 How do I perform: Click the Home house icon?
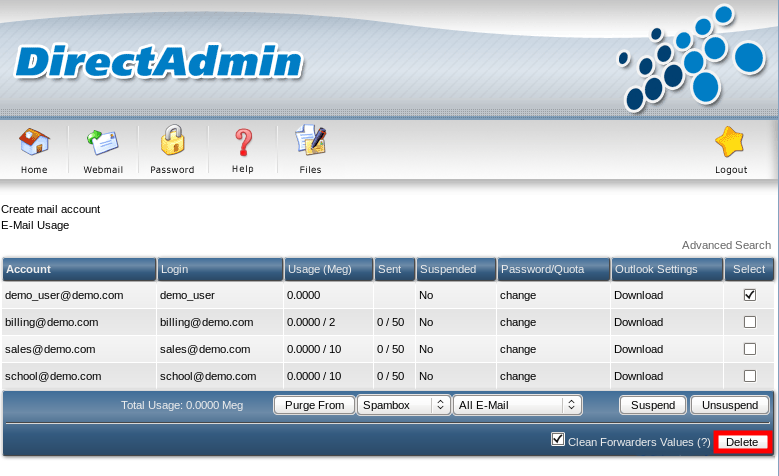(34, 143)
